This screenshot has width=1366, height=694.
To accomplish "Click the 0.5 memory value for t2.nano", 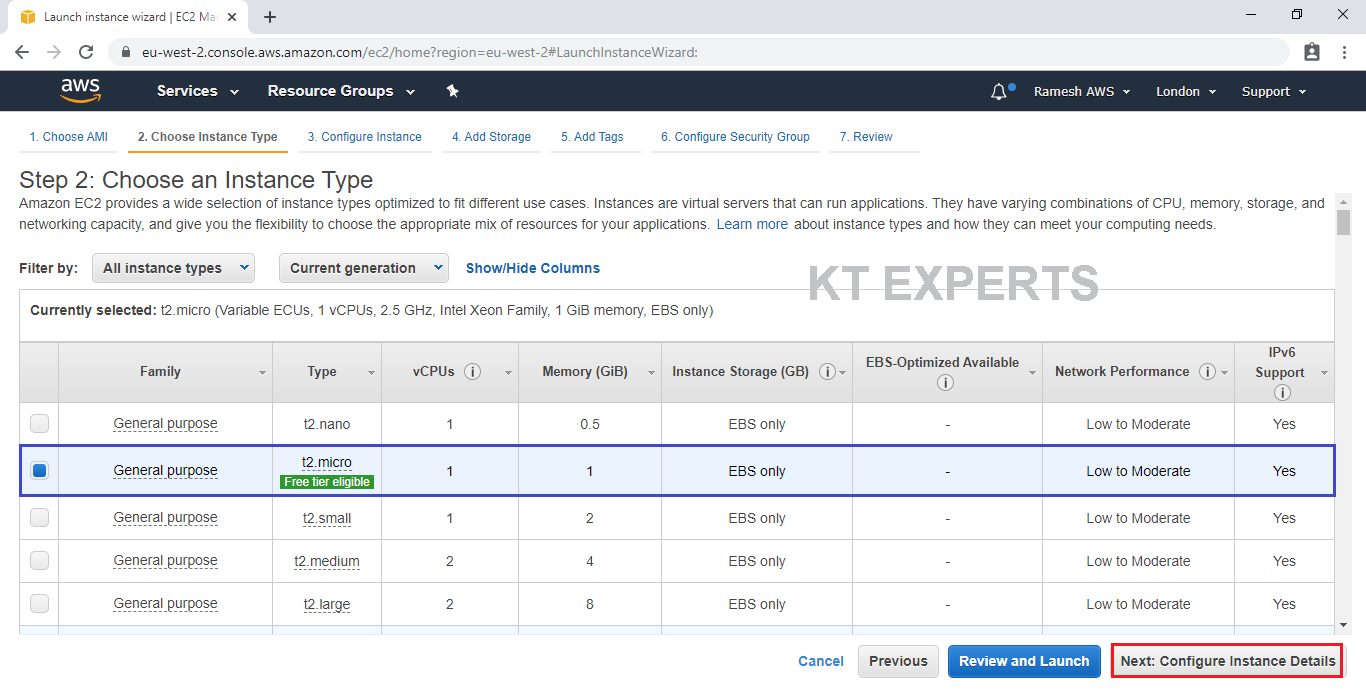I will pos(590,424).
